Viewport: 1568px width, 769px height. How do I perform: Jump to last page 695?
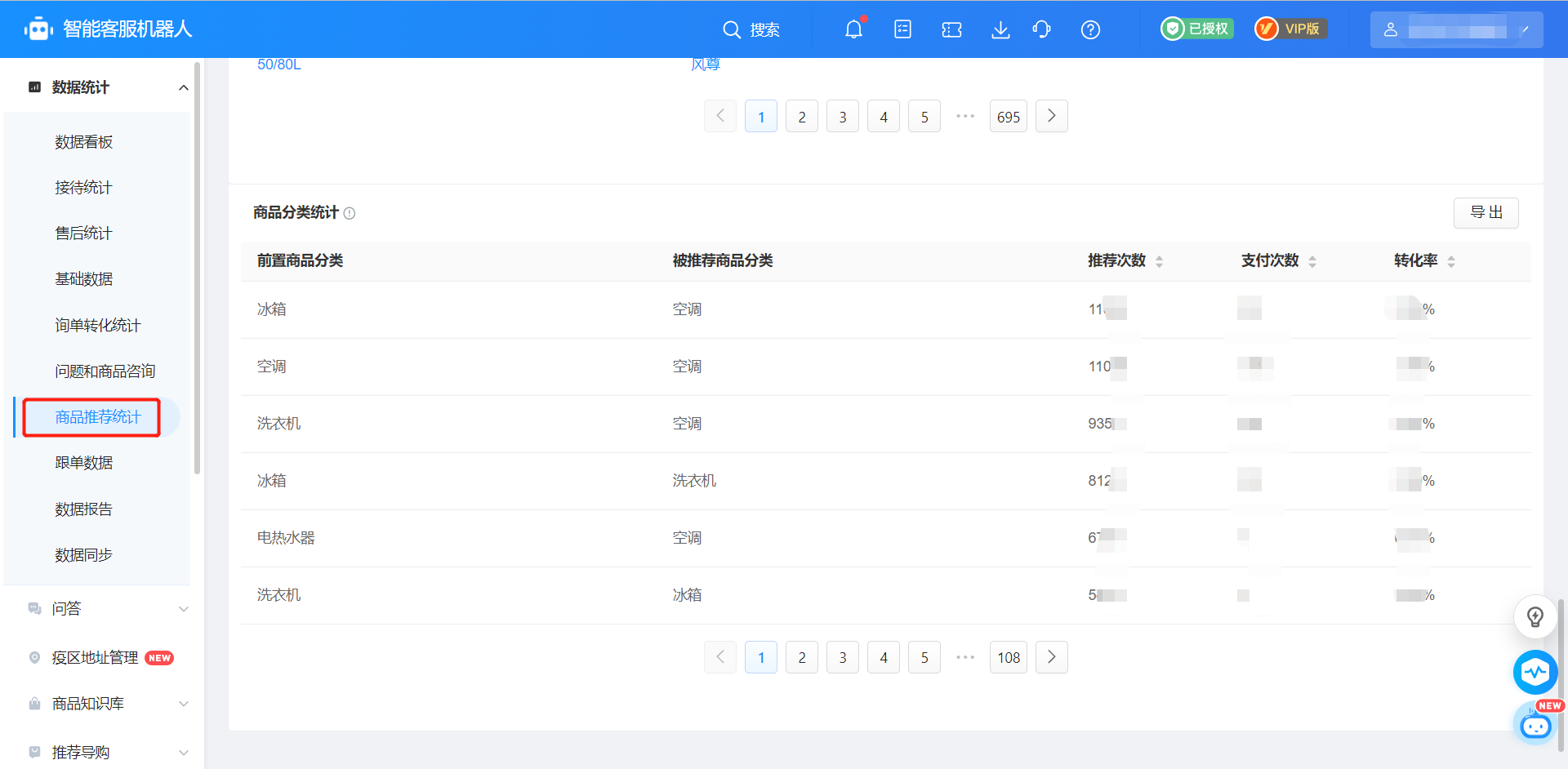coord(1009,117)
